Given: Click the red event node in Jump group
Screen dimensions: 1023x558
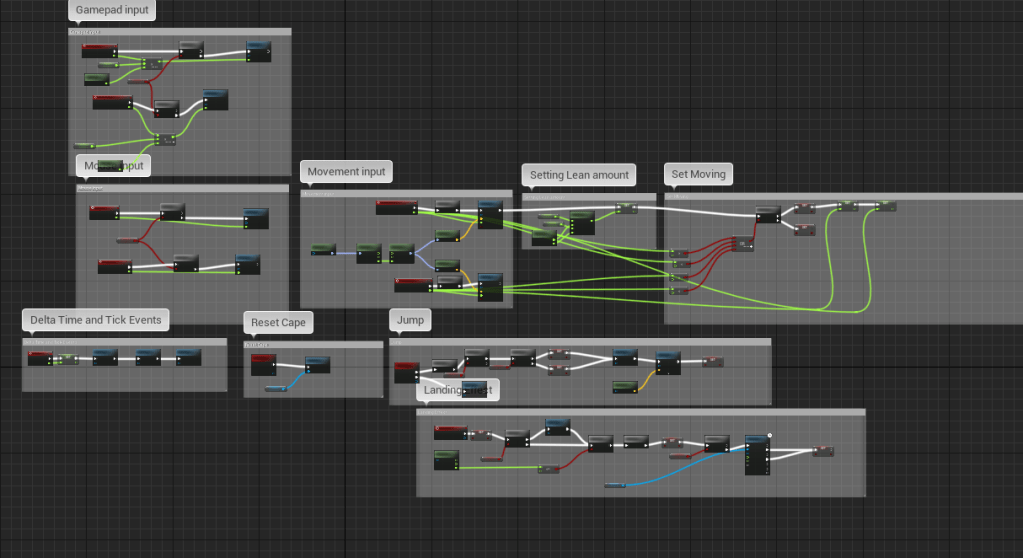Looking at the screenshot, I should 407,371.
